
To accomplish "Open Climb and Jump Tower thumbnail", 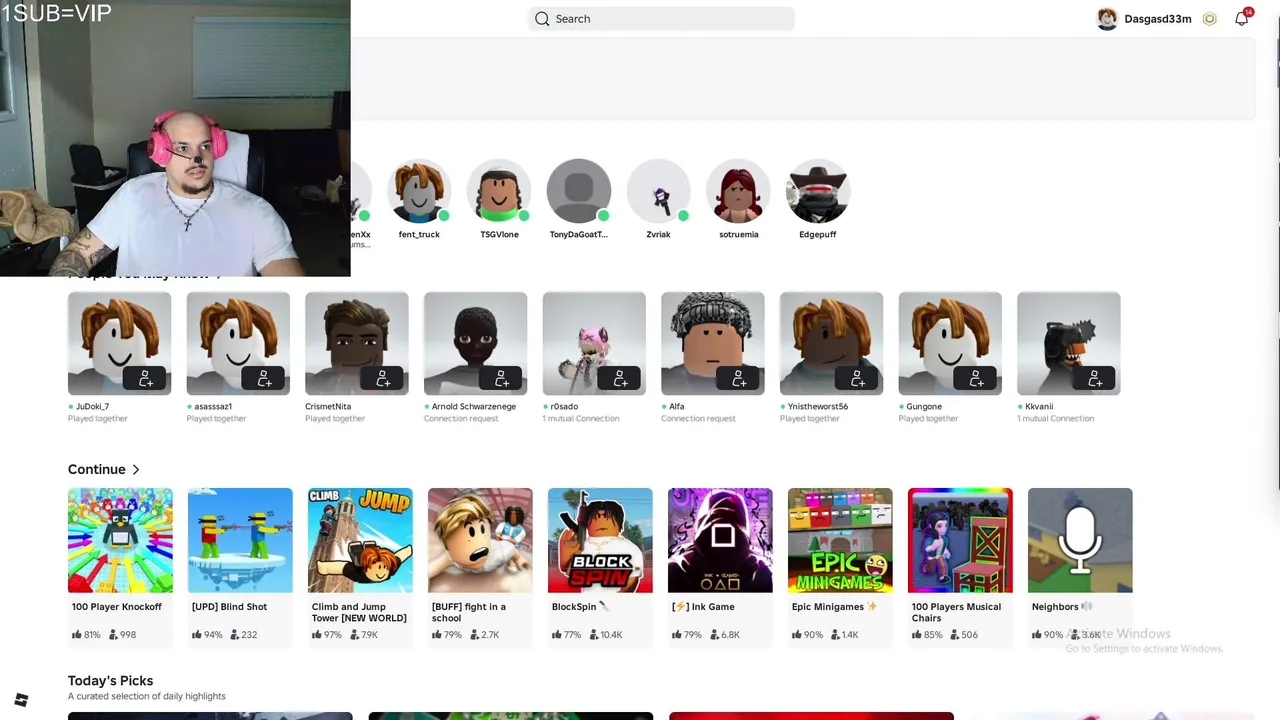I will click(x=360, y=540).
